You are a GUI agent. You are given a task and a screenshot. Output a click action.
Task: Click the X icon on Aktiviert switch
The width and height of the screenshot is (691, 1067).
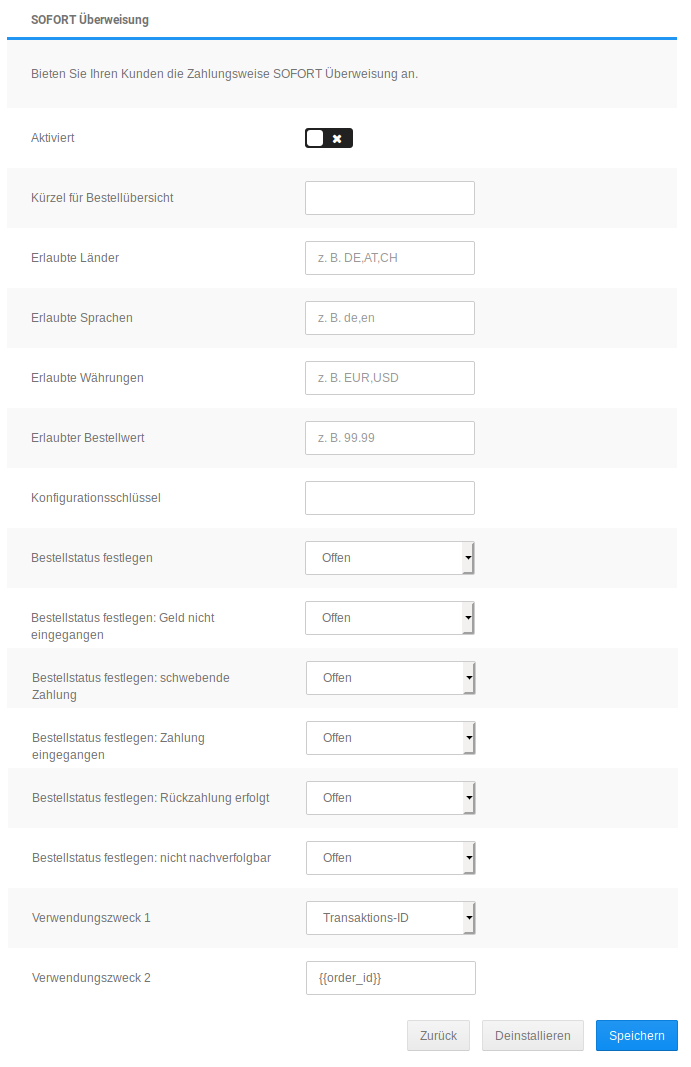pyautogui.click(x=338, y=138)
